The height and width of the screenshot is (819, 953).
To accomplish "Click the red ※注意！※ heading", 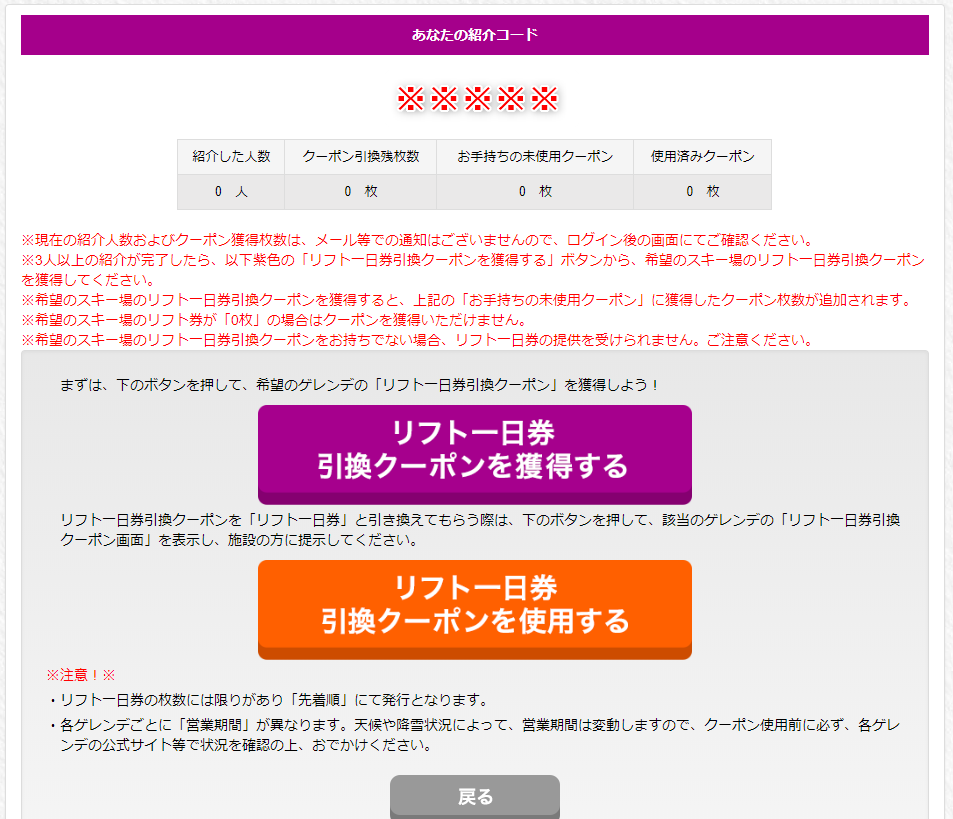I will (81, 675).
